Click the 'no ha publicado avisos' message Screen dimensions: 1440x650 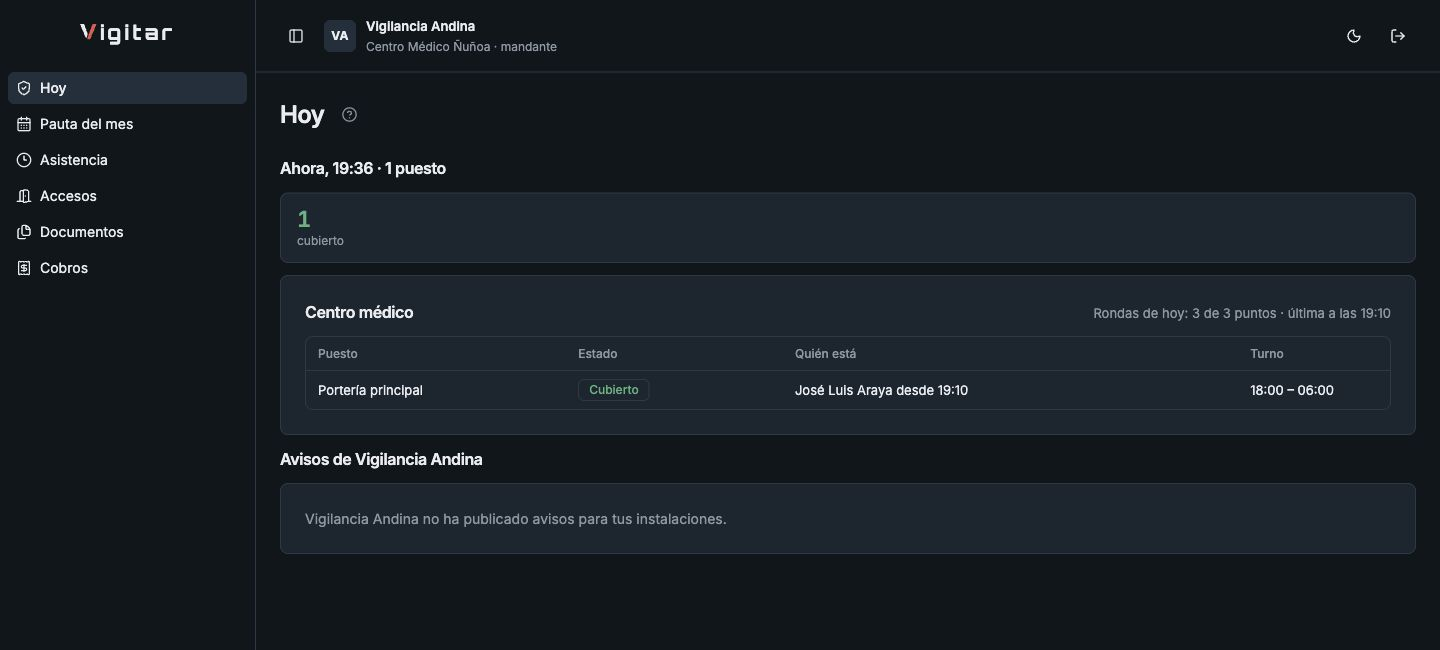click(515, 519)
